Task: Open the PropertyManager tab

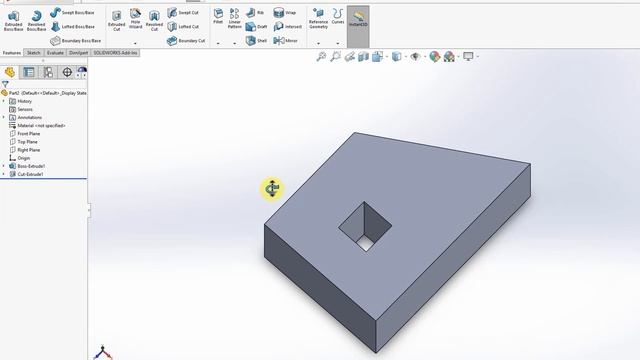Action: [29, 72]
